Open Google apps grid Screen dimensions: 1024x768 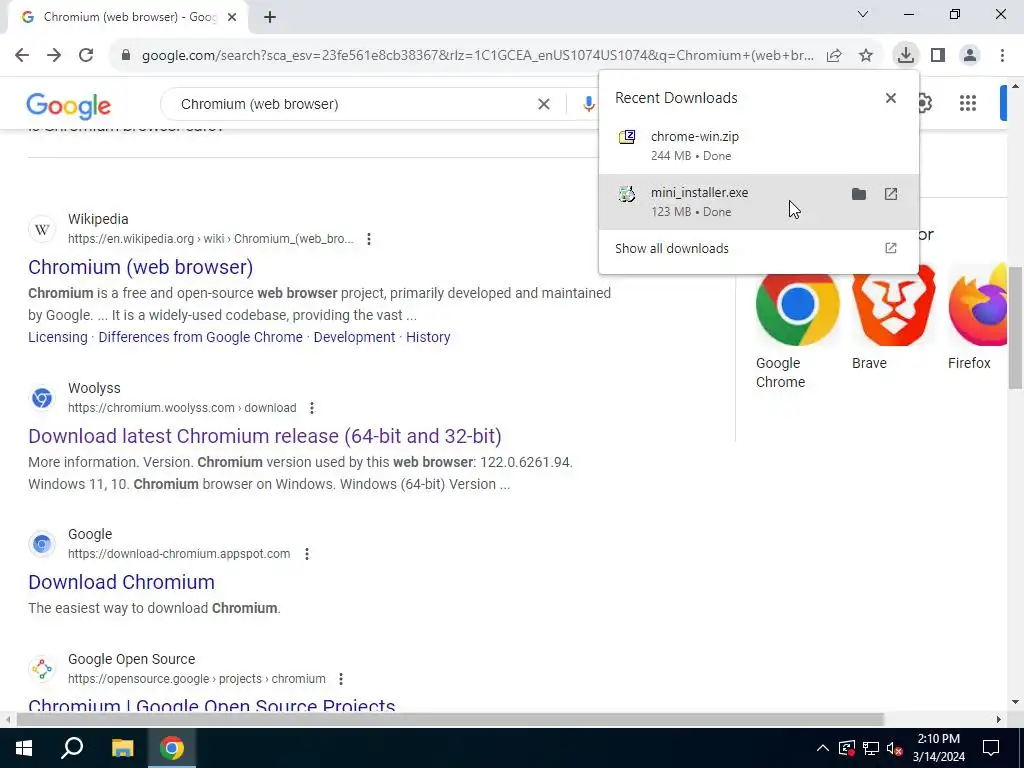click(968, 103)
